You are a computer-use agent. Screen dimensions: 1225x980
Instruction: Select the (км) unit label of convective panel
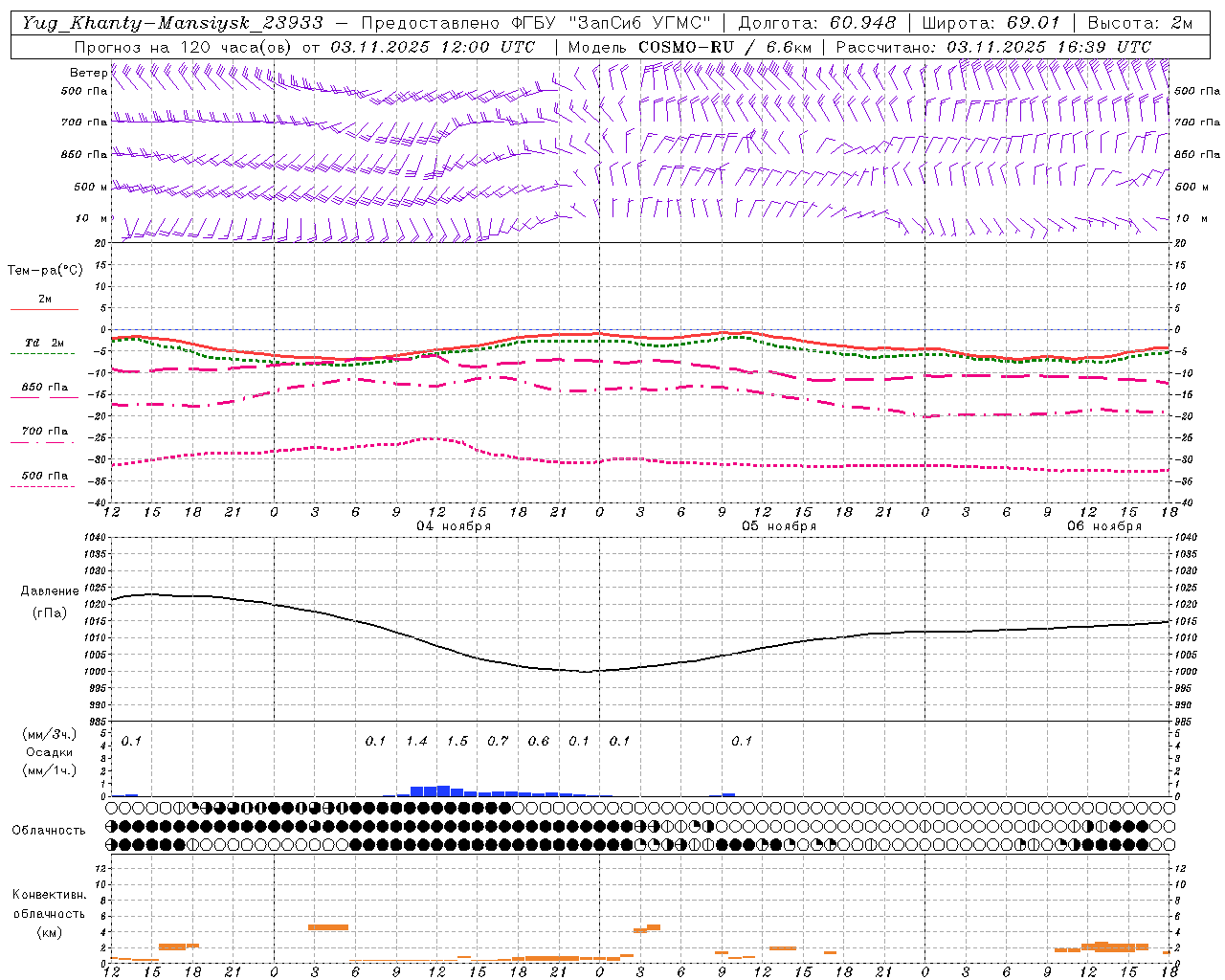click(50, 932)
